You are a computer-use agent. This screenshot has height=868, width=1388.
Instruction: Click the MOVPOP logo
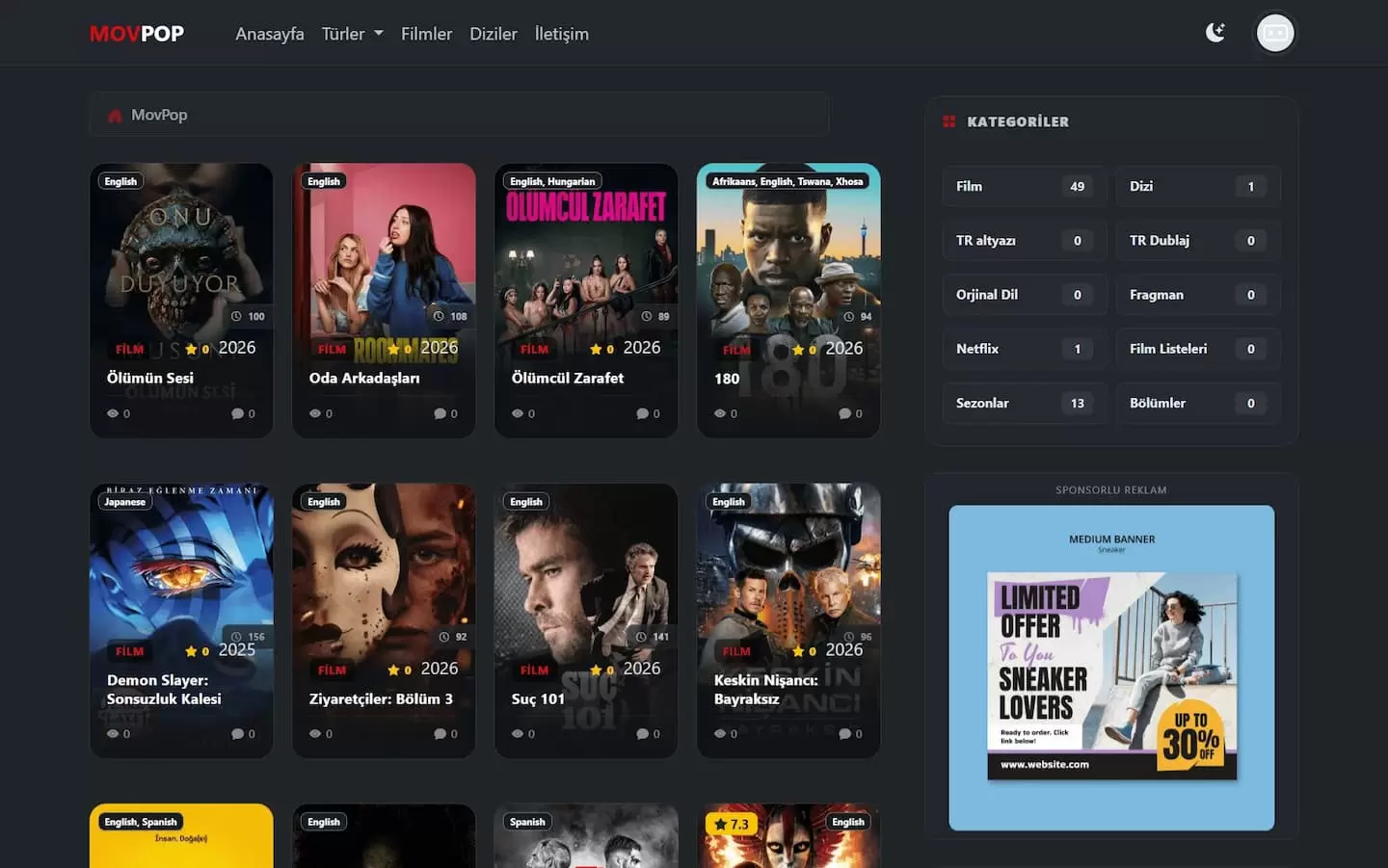tap(137, 34)
